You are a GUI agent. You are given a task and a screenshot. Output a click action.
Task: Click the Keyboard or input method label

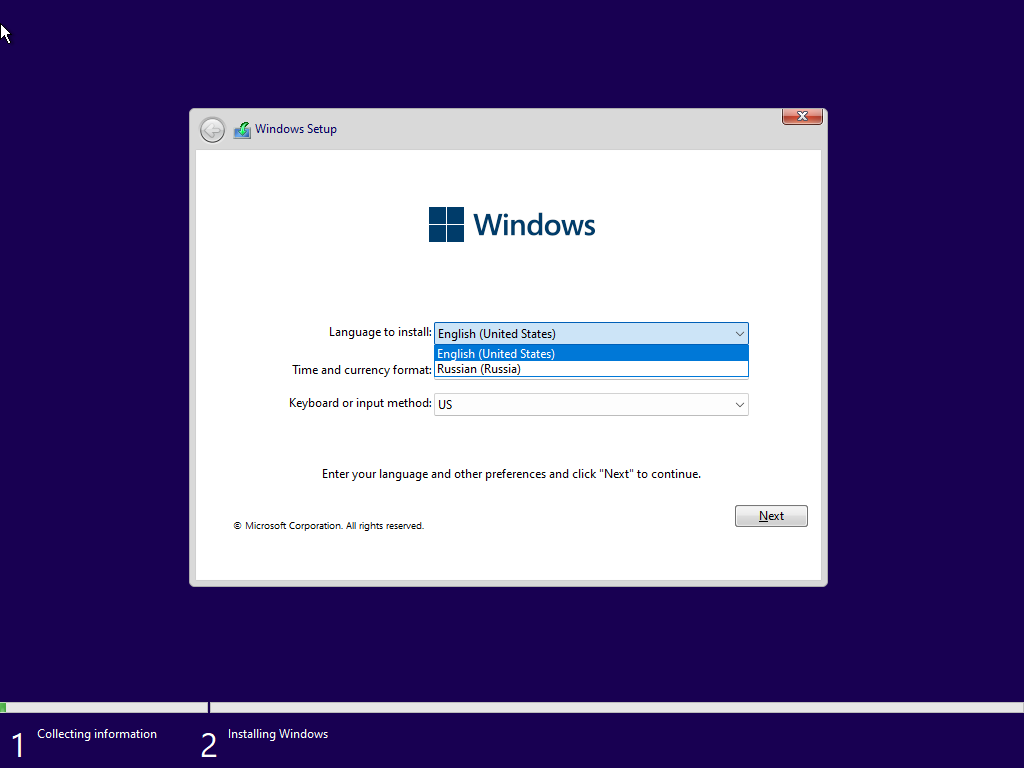point(360,403)
